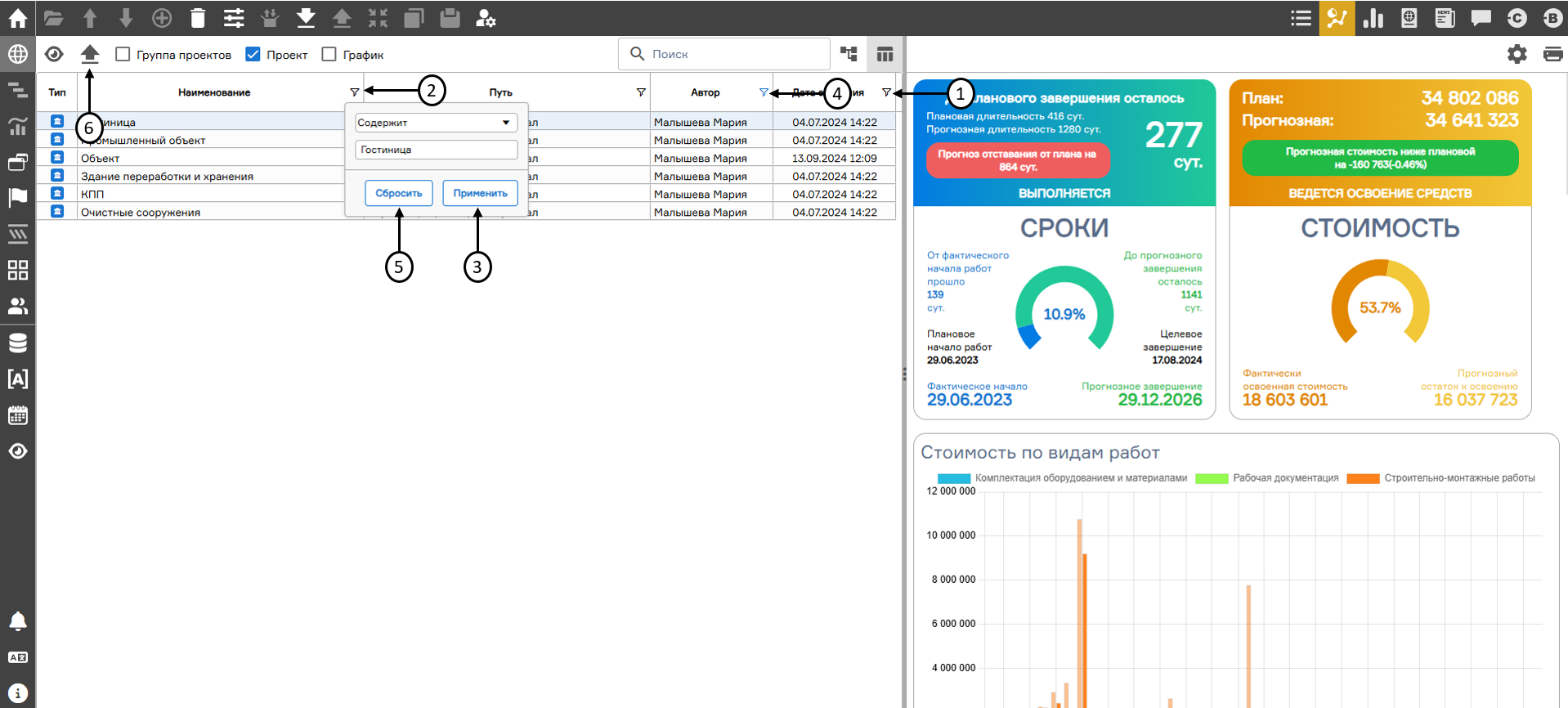1568x708 pixels.
Task: Click the move down arrow toolbar icon
Action: point(126,18)
